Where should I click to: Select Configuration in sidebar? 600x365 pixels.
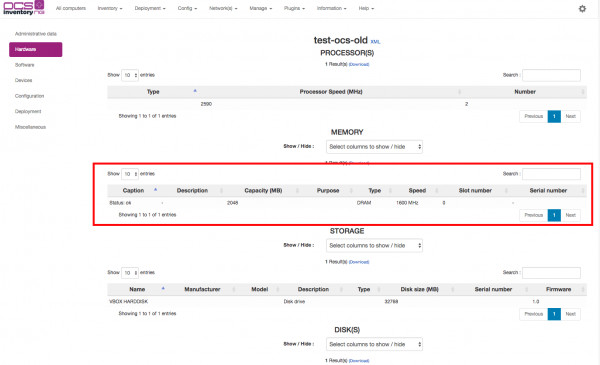tap(29, 96)
